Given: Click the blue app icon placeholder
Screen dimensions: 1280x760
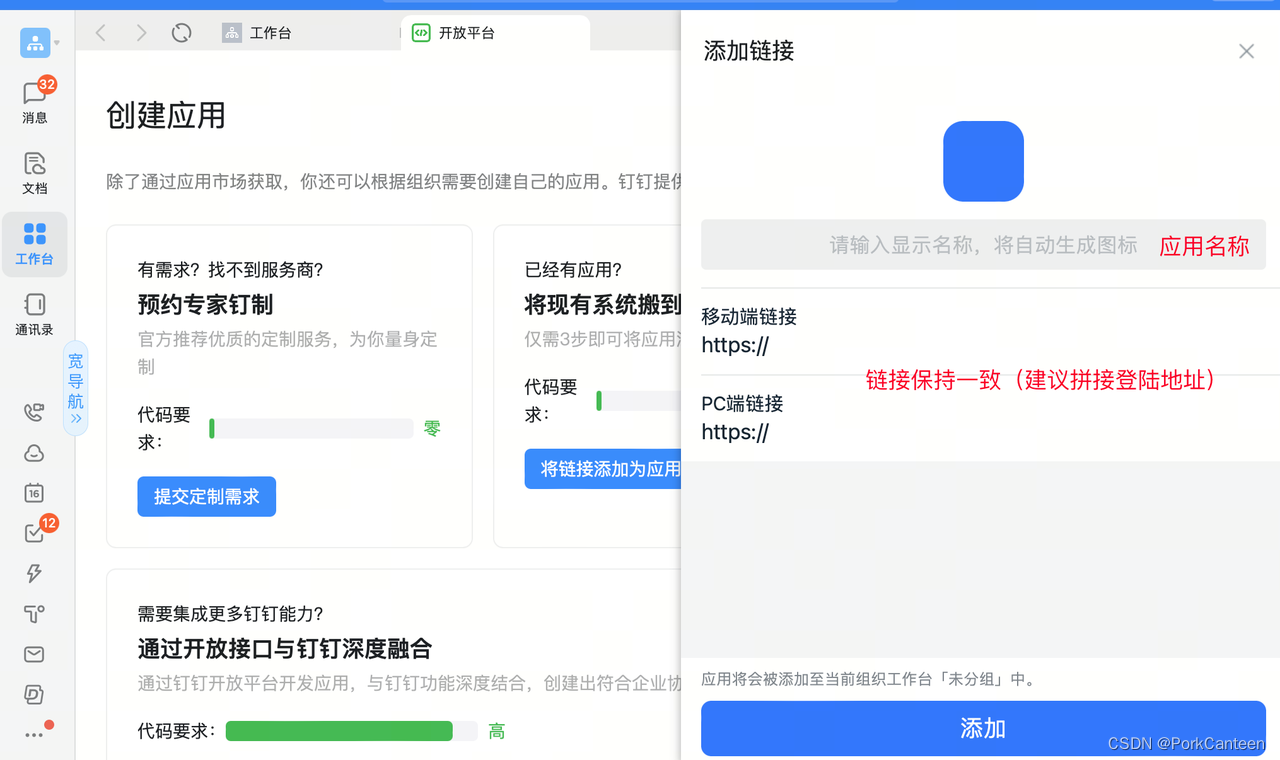Looking at the screenshot, I should (x=983, y=161).
